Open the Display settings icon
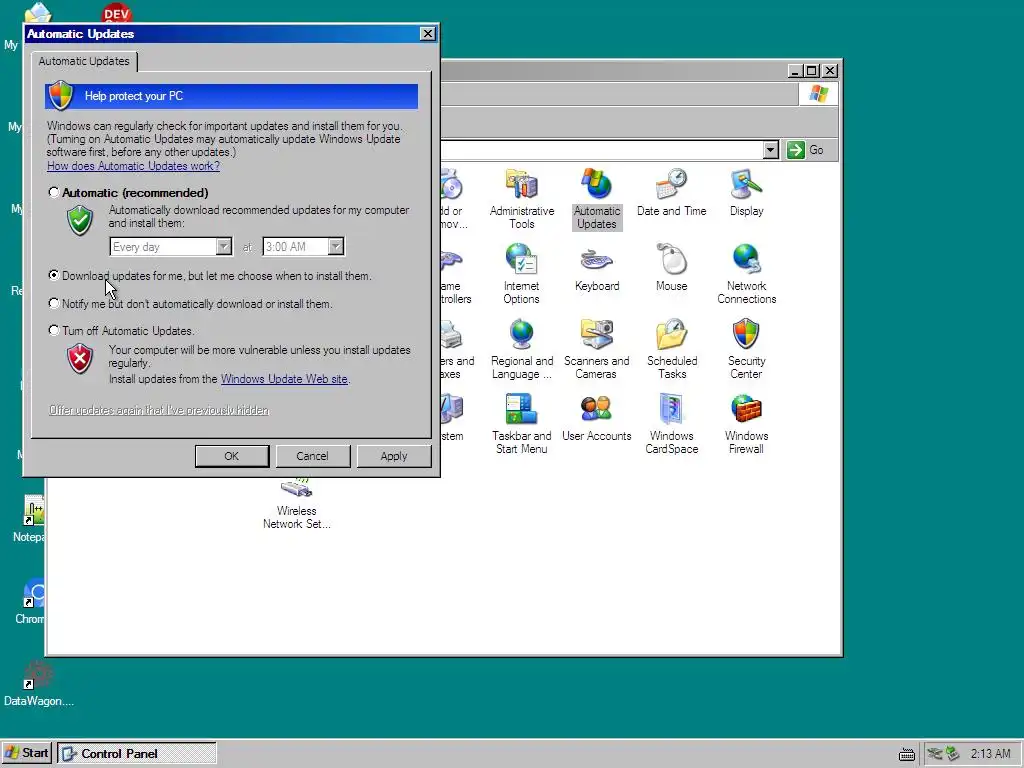The image size is (1024, 768). pyautogui.click(x=746, y=193)
